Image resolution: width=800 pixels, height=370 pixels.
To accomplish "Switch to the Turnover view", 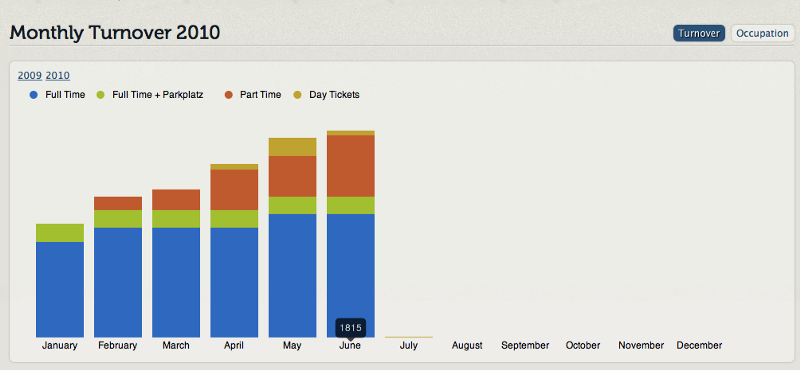I will [x=698, y=33].
